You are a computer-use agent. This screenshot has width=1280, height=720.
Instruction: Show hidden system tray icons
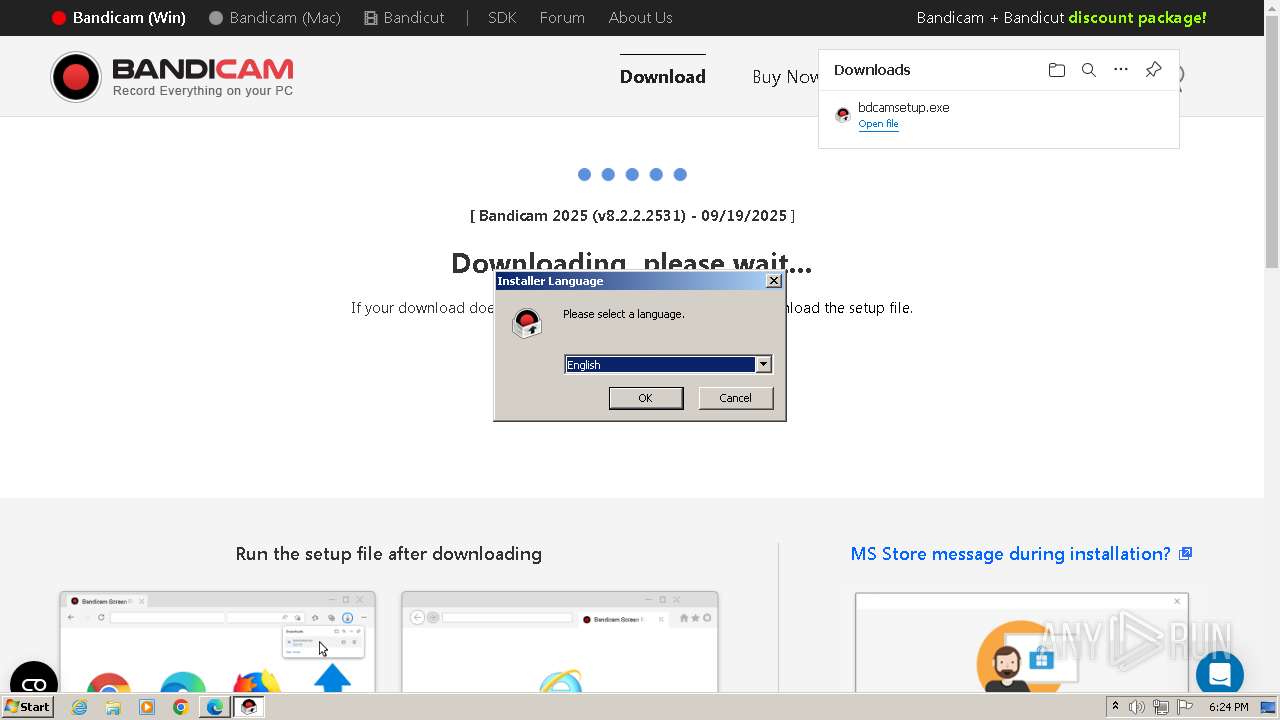coord(1116,707)
